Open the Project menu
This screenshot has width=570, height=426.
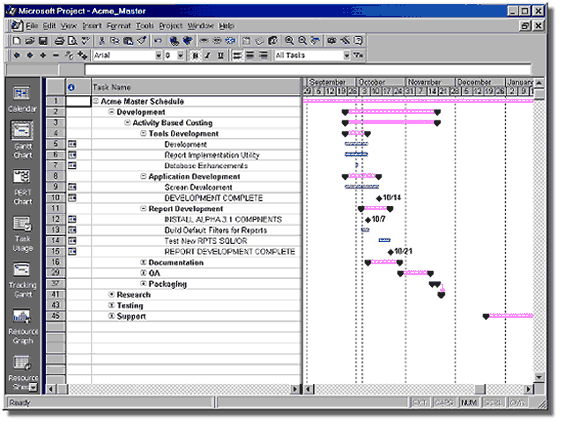tap(170, 26)
